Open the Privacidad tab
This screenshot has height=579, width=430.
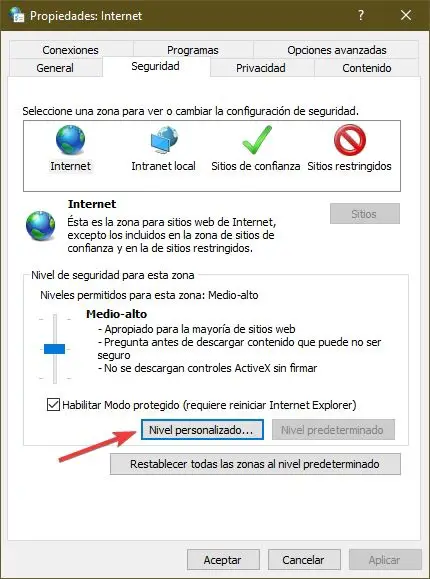pyautogui.click(x=260, y=68)
